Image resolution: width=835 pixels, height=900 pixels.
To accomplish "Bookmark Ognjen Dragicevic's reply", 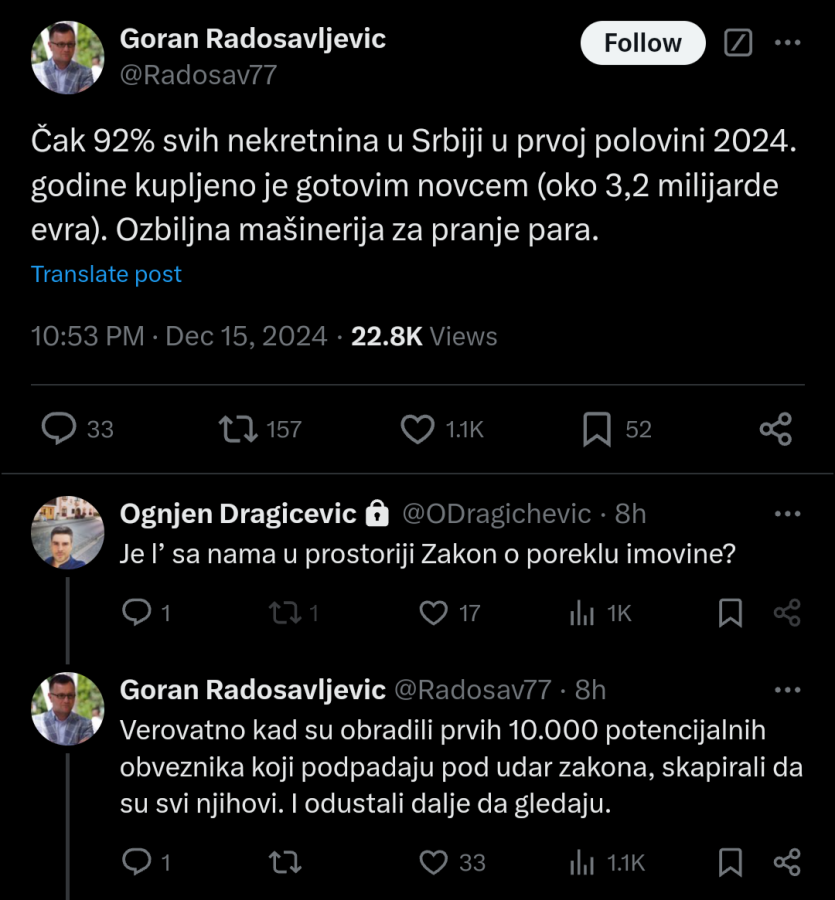I will 731,613.
